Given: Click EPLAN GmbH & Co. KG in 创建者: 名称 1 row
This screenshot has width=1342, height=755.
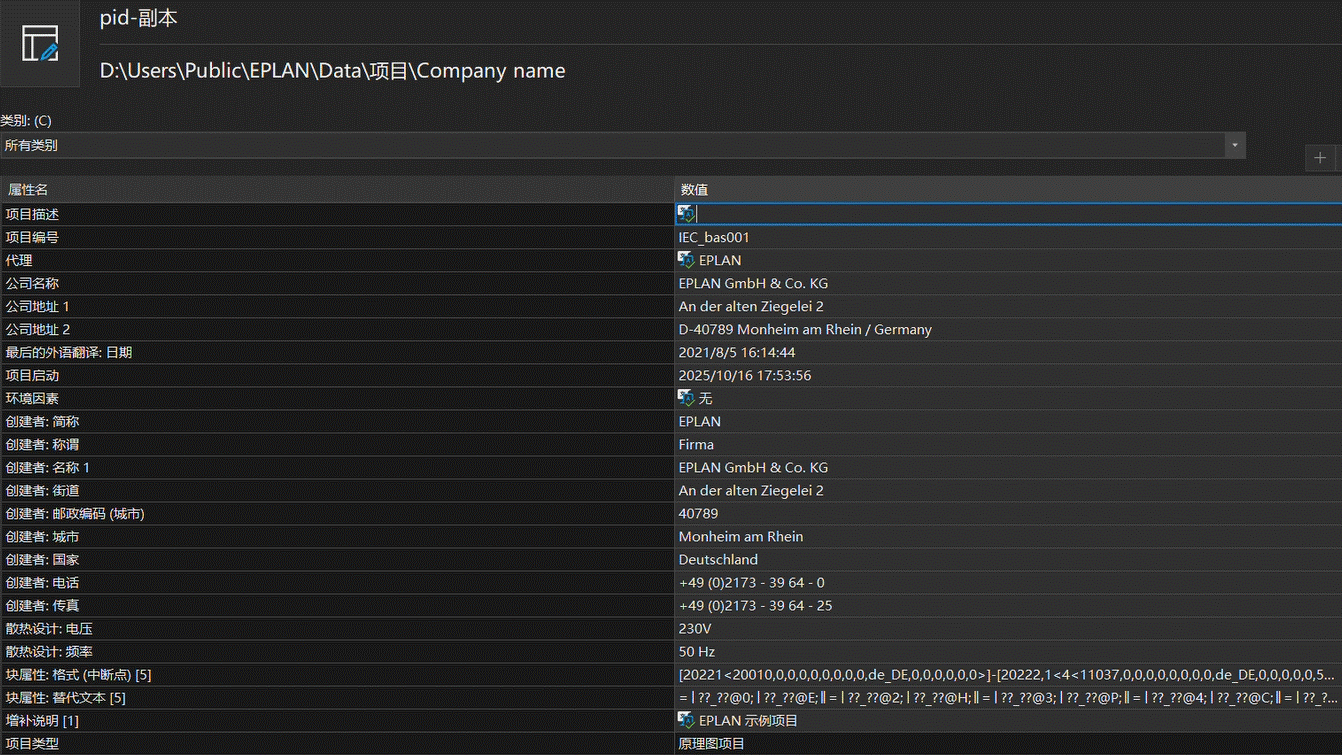Looking at the screenshot, I should coord(753,467).
